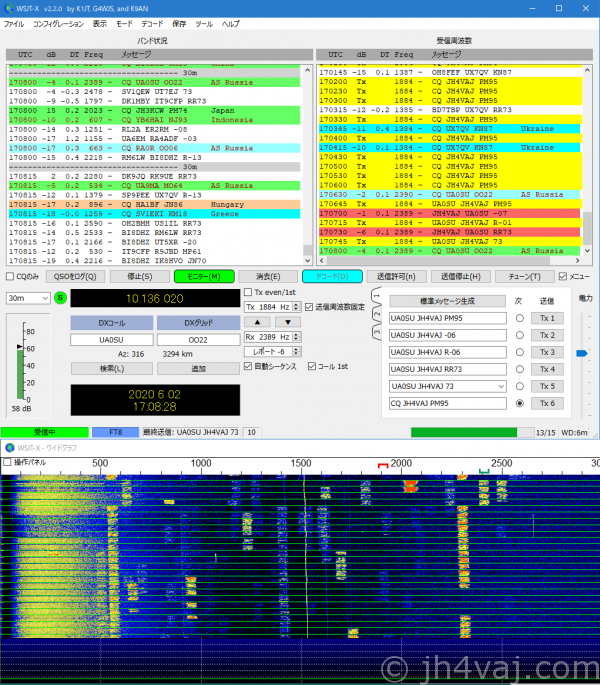Click the green S indicator beside band selector
The image size is (600, 685).
tap(60, 298)
